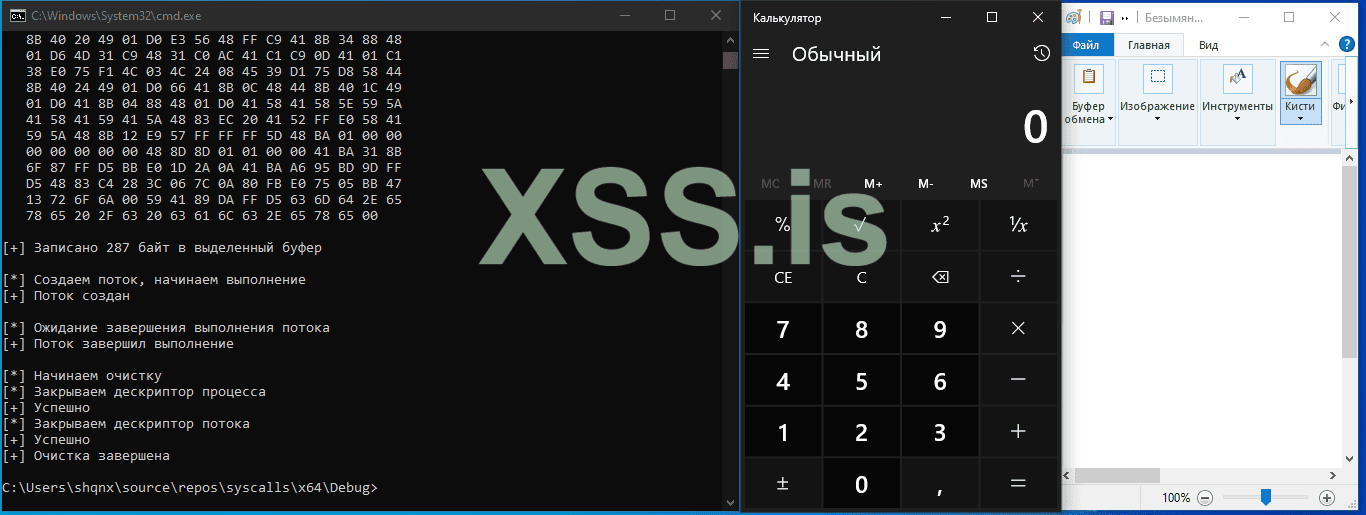The image size is (1366, 515).
Task: Click the M+ memory add button
Action: (x=872, y=184)
